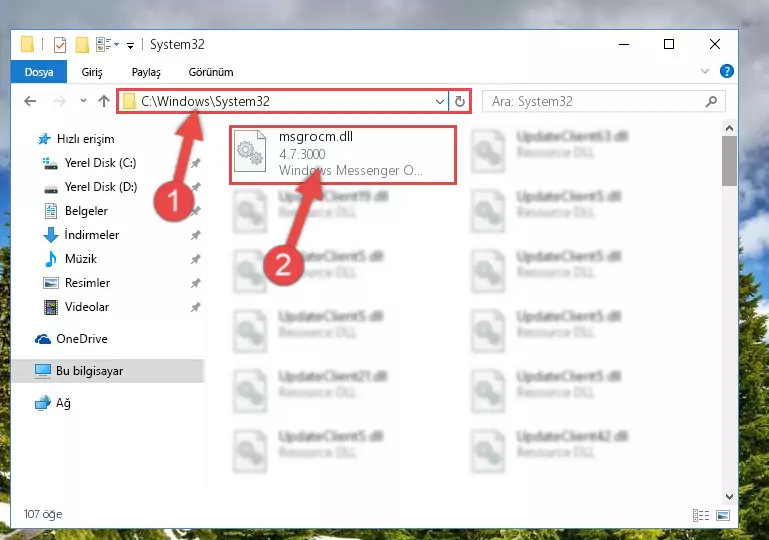Open Videolar folder in sidebar

coord(87,307)
